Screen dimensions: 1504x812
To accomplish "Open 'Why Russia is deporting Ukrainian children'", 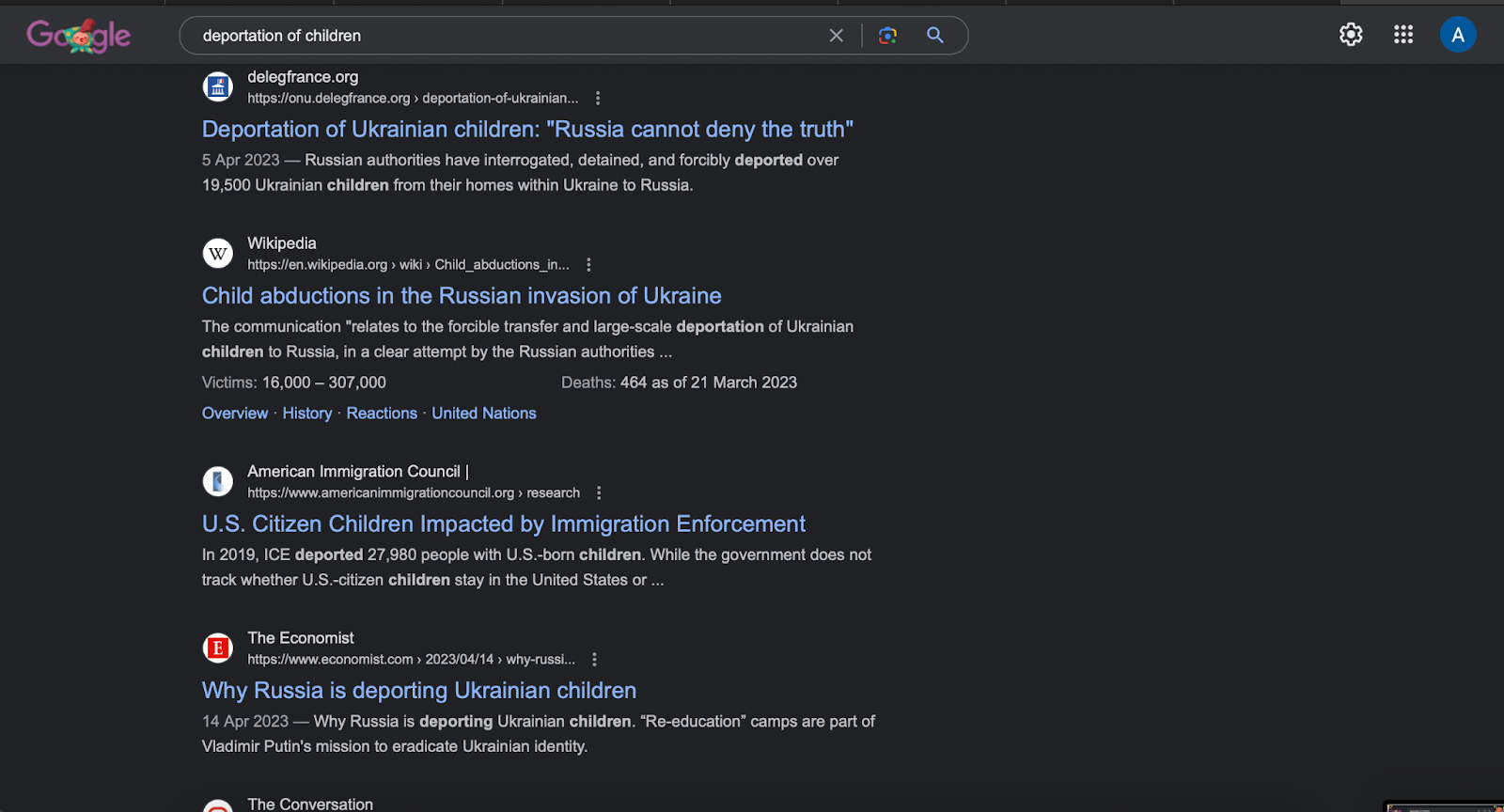I will [419, 691].
